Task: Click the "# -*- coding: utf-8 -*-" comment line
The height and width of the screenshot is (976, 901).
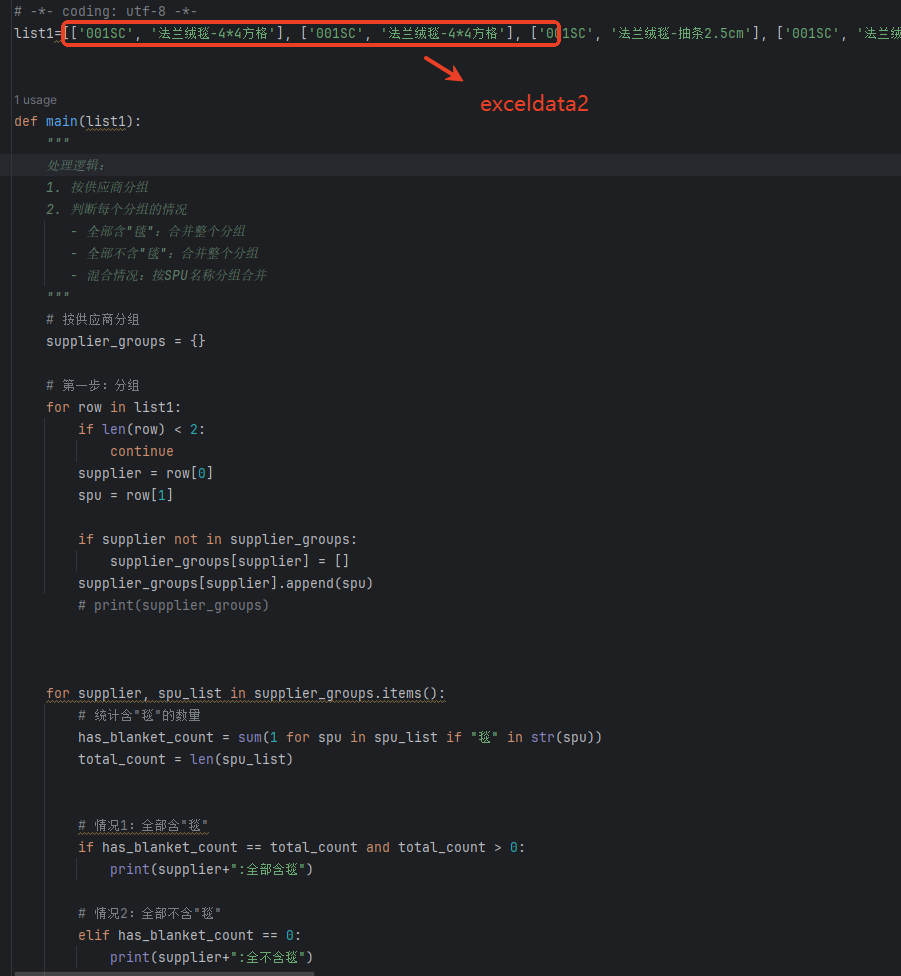Action: coord(105,11)
